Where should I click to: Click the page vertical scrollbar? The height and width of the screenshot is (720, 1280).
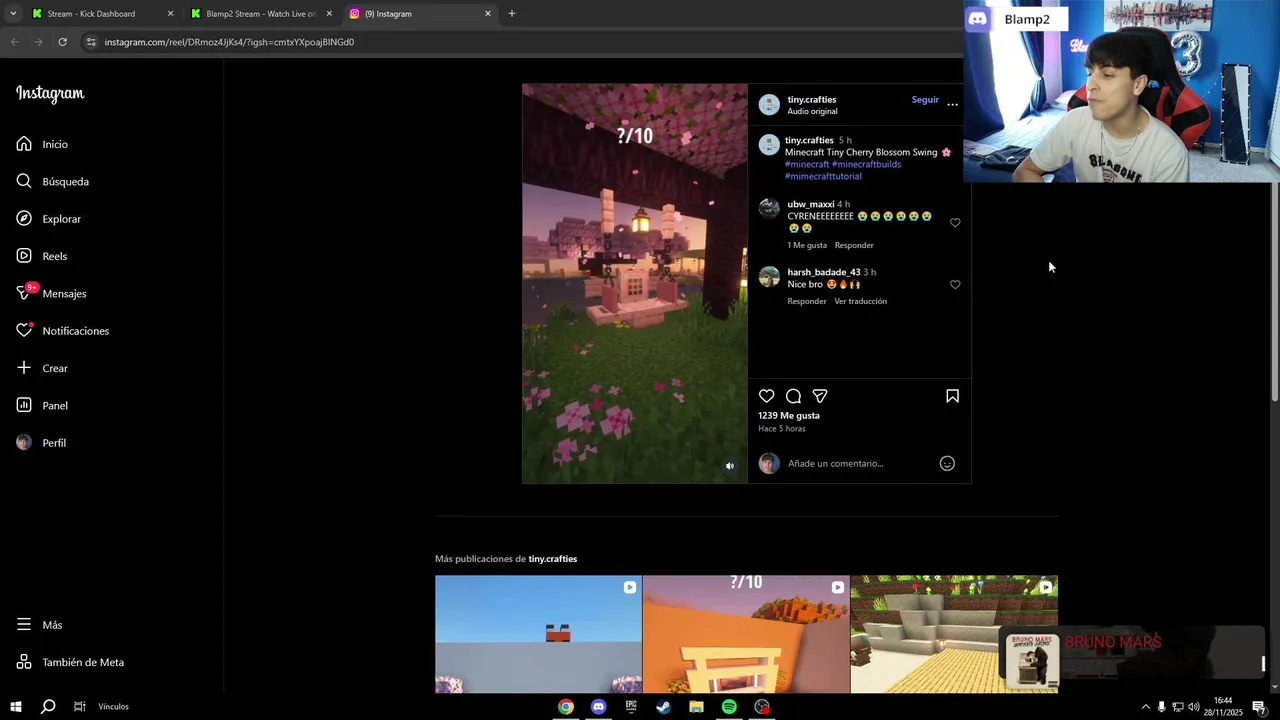pyautogui.click(x=1274, y=292)
